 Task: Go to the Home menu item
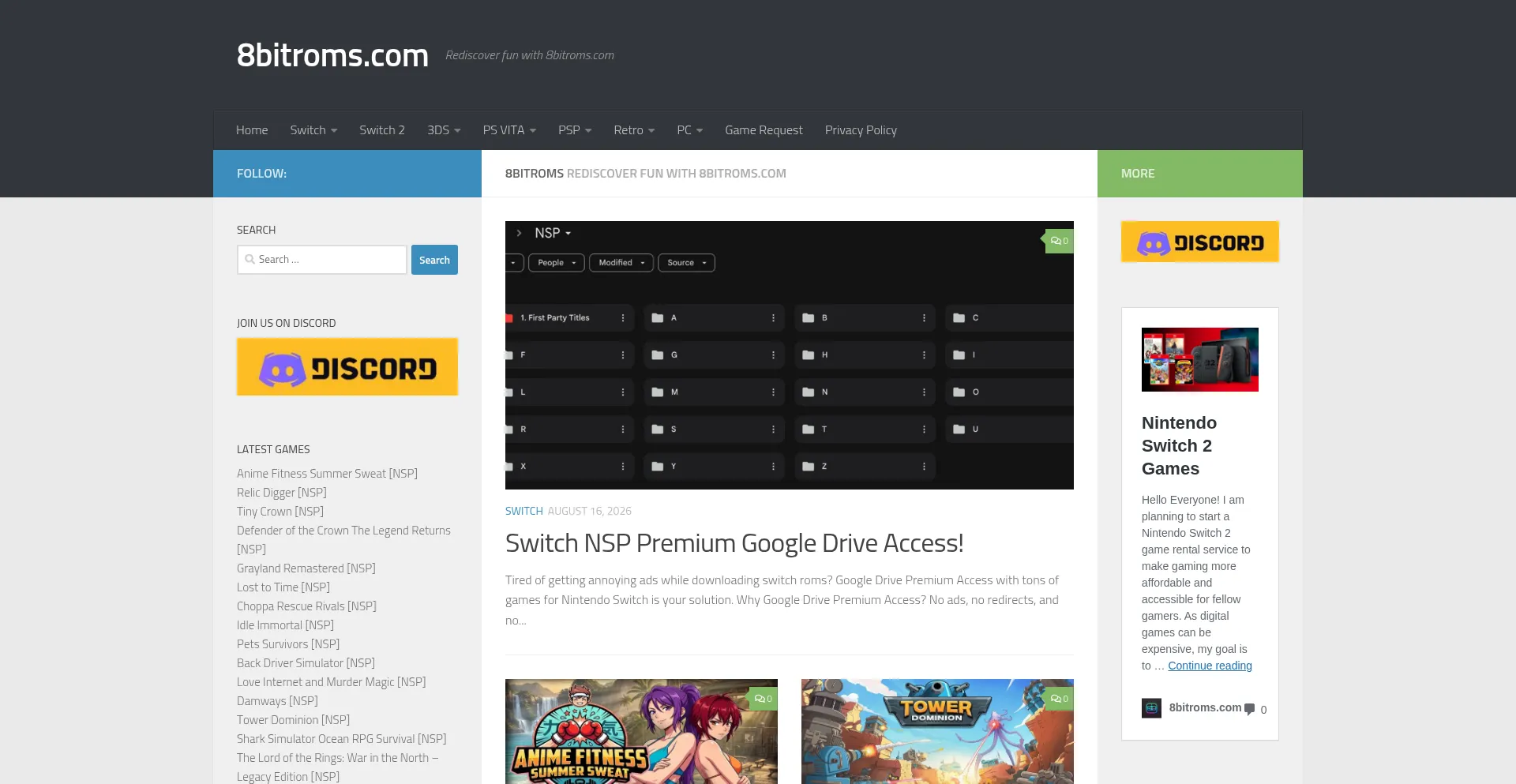[252, 130]
